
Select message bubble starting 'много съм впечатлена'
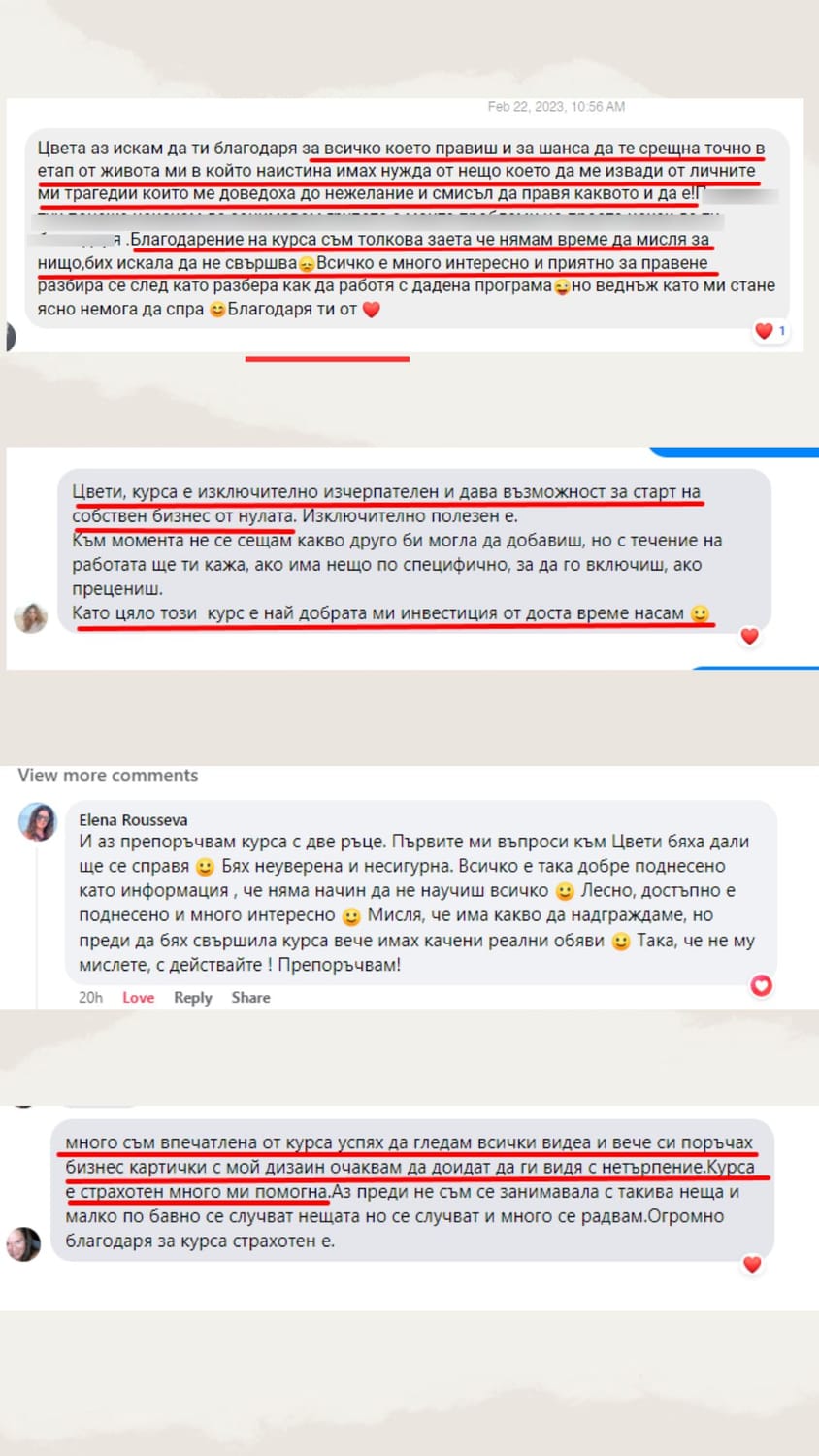[412, 1191]
